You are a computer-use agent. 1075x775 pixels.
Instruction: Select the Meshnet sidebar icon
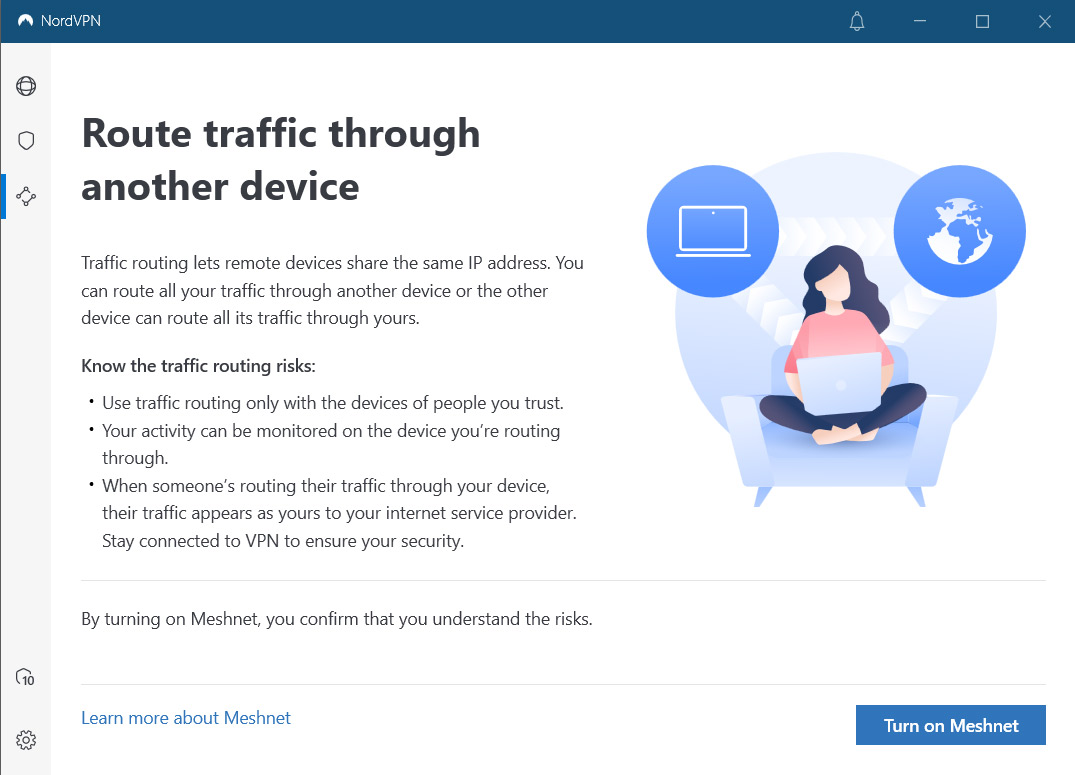pyautogui.click(x=26, y=196)
